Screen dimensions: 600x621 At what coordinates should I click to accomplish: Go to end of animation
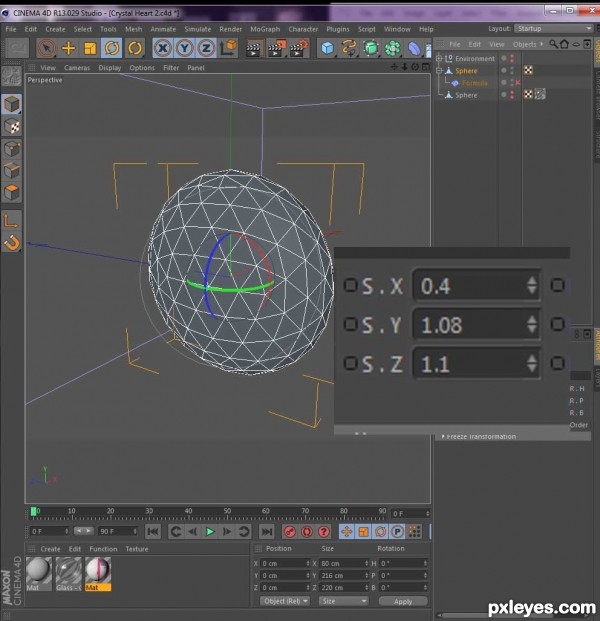tap(267, 532)
